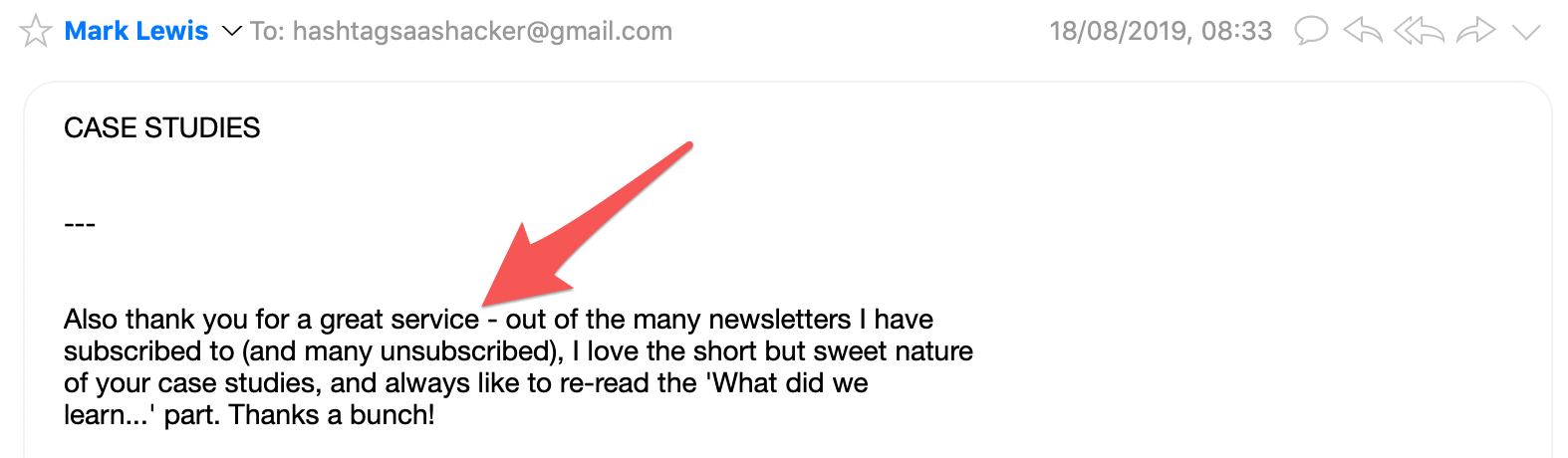This screenshot has width=1568, height=458.
Task: Forward this email using the arrow icon
Action: pos(1475,31)
